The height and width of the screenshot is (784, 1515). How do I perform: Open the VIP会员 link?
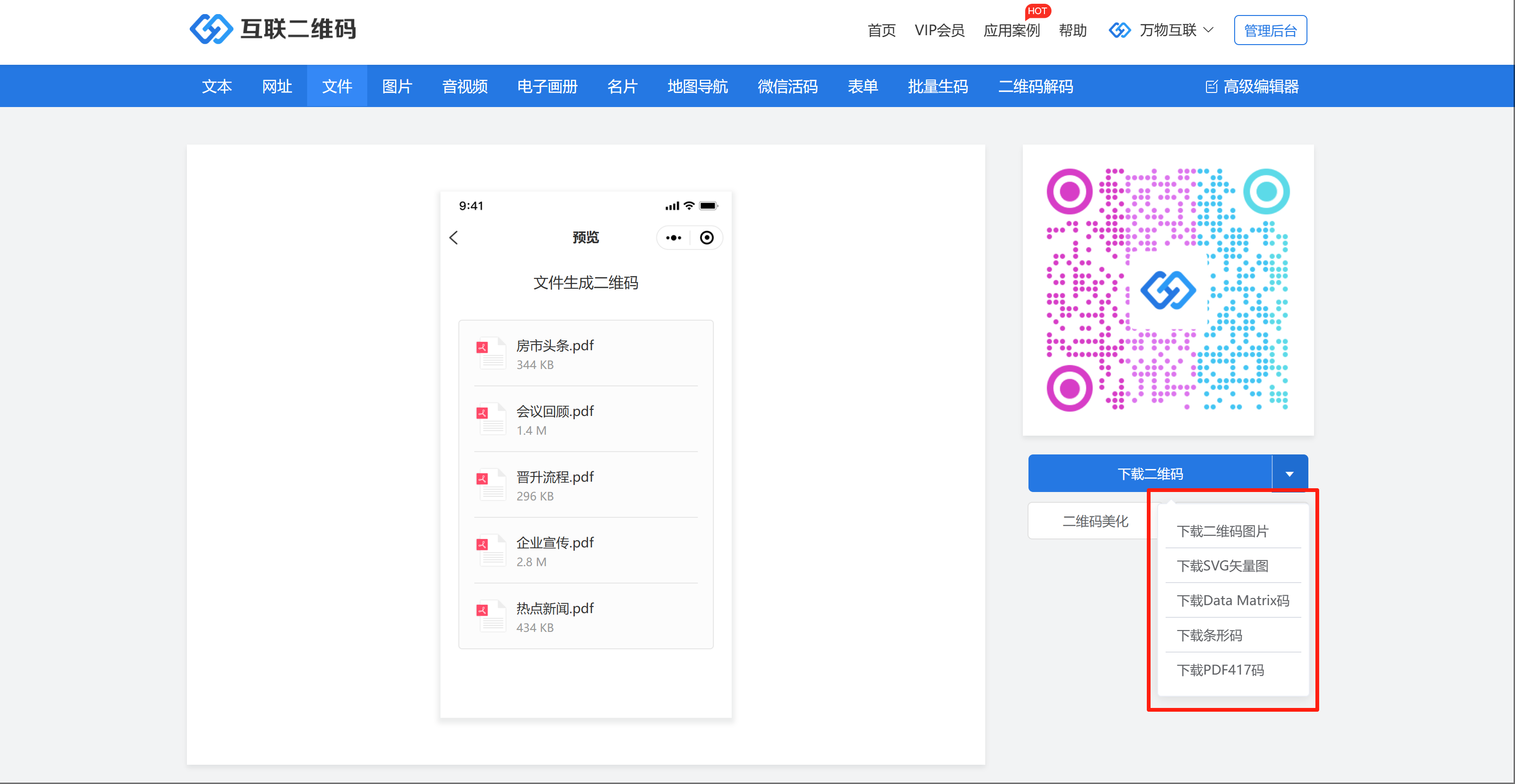coord(939,30)
